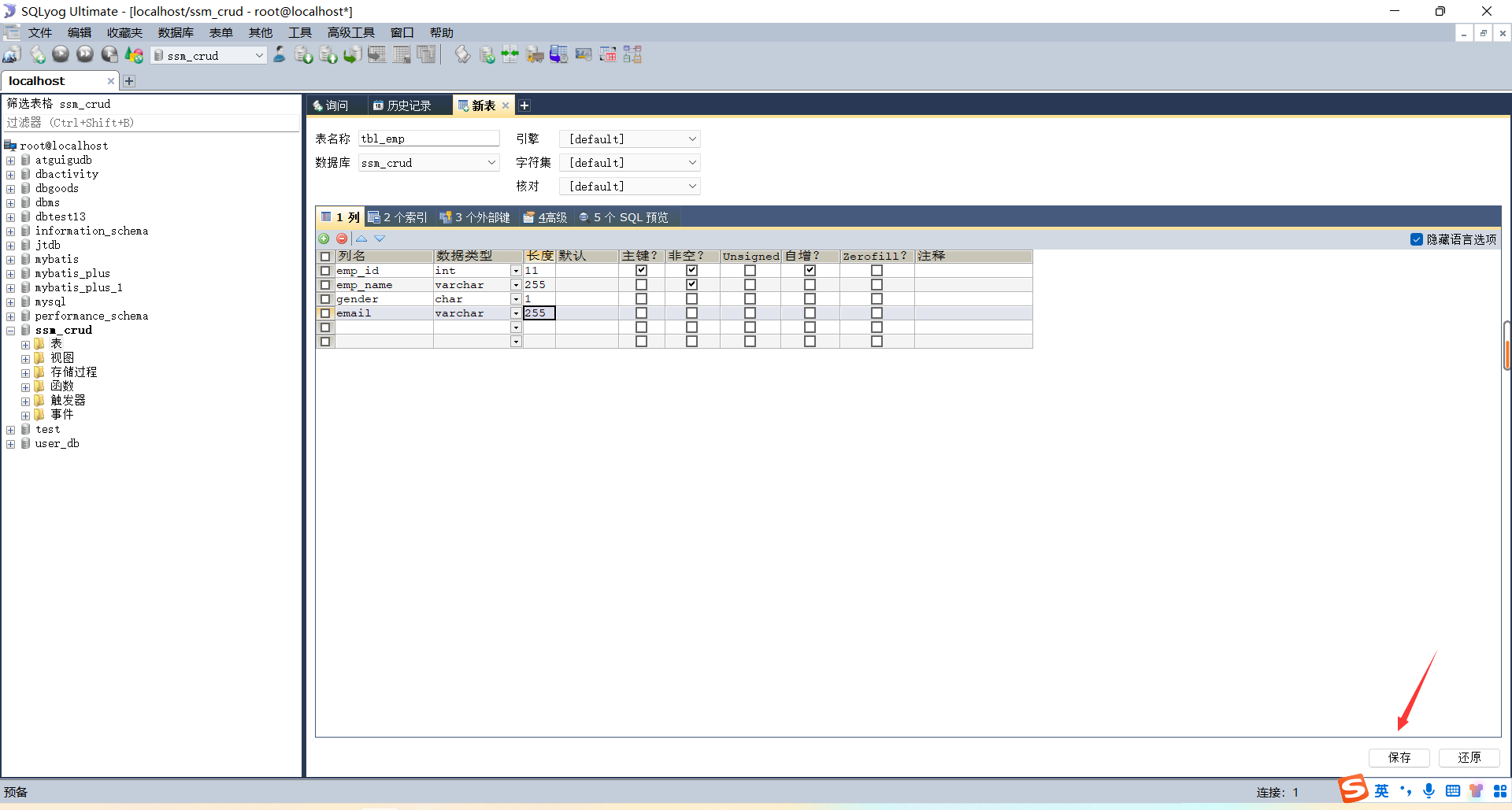Open the toolbar ssm_crud database selector
The width and height of the screenshot is (1512, 810).
click(209, 55)
